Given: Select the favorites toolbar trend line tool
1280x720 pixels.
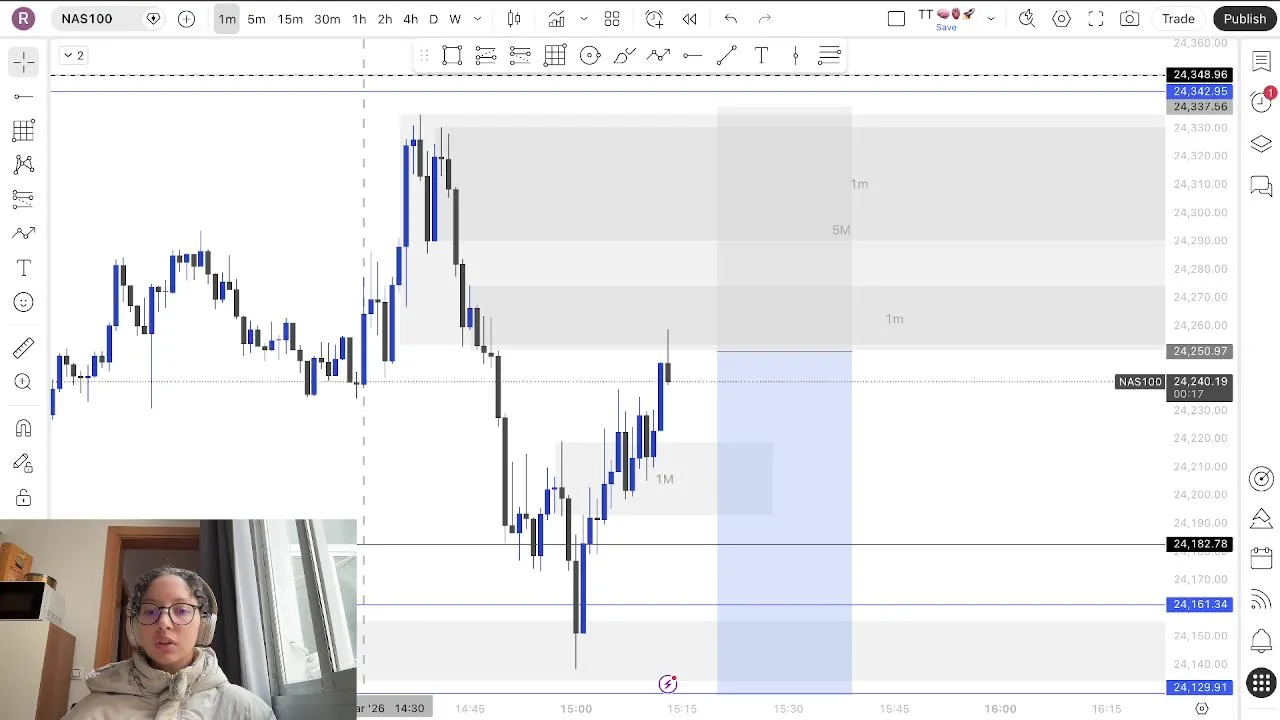Looking at the screenshot, I should pyautogui.click(x=727, y=56).
